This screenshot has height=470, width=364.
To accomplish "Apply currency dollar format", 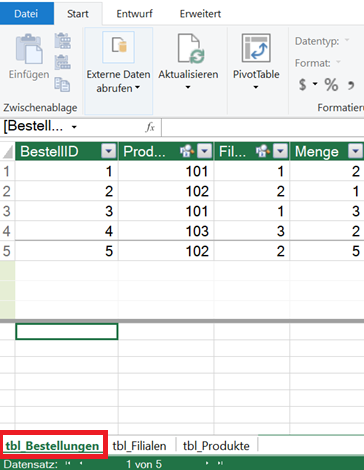I will click(x=302, y=85).
